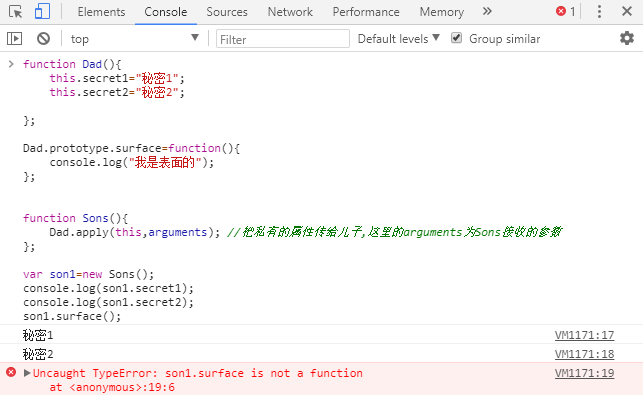
Task: Click the "son1.surface is not a function" error text
Action: pos(264,373)
